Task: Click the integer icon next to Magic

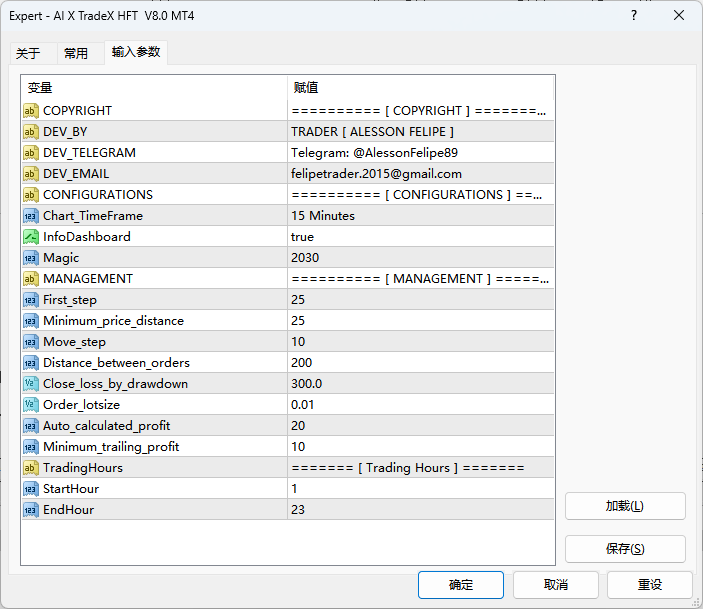Action: tap(30, 258)
